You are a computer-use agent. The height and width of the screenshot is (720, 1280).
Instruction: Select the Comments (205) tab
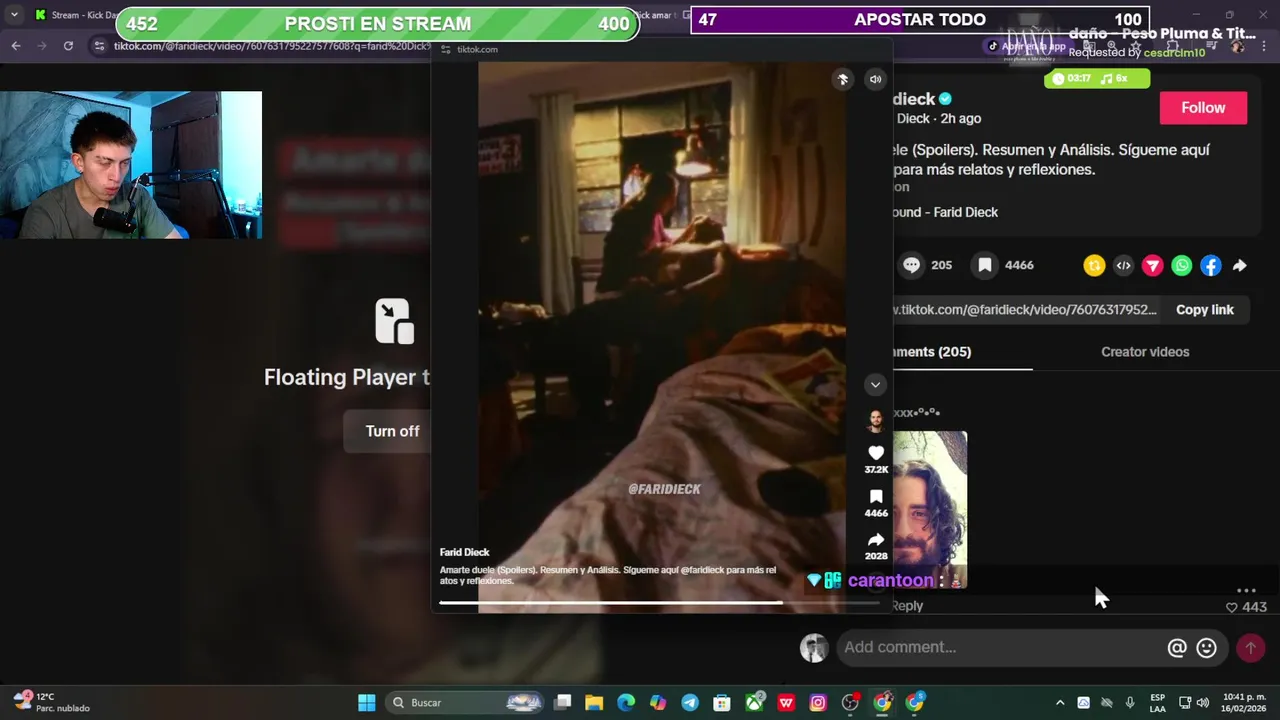[x=930, y=352]
